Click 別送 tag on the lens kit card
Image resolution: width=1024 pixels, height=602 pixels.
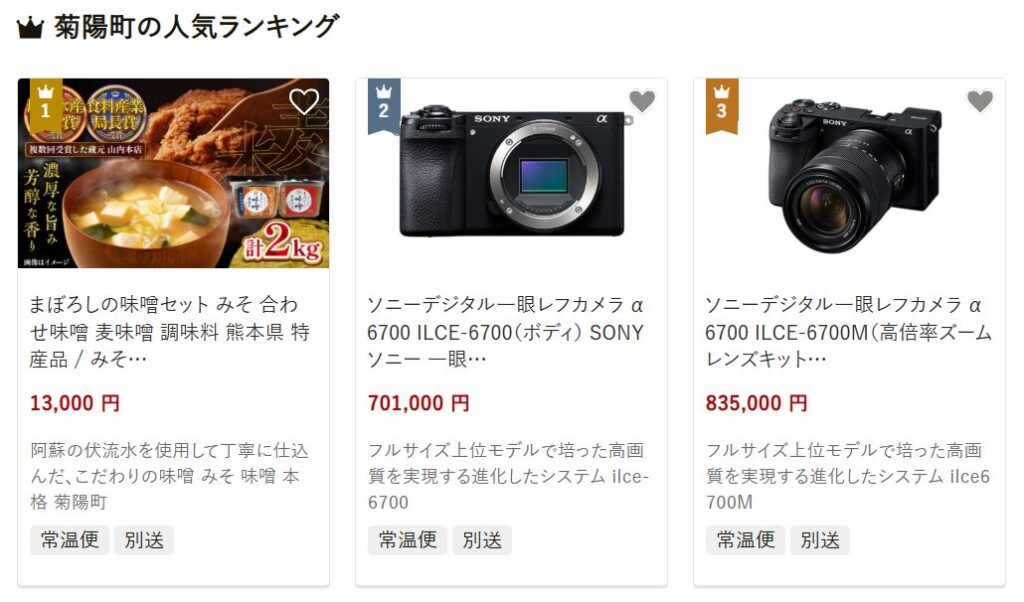820,540
